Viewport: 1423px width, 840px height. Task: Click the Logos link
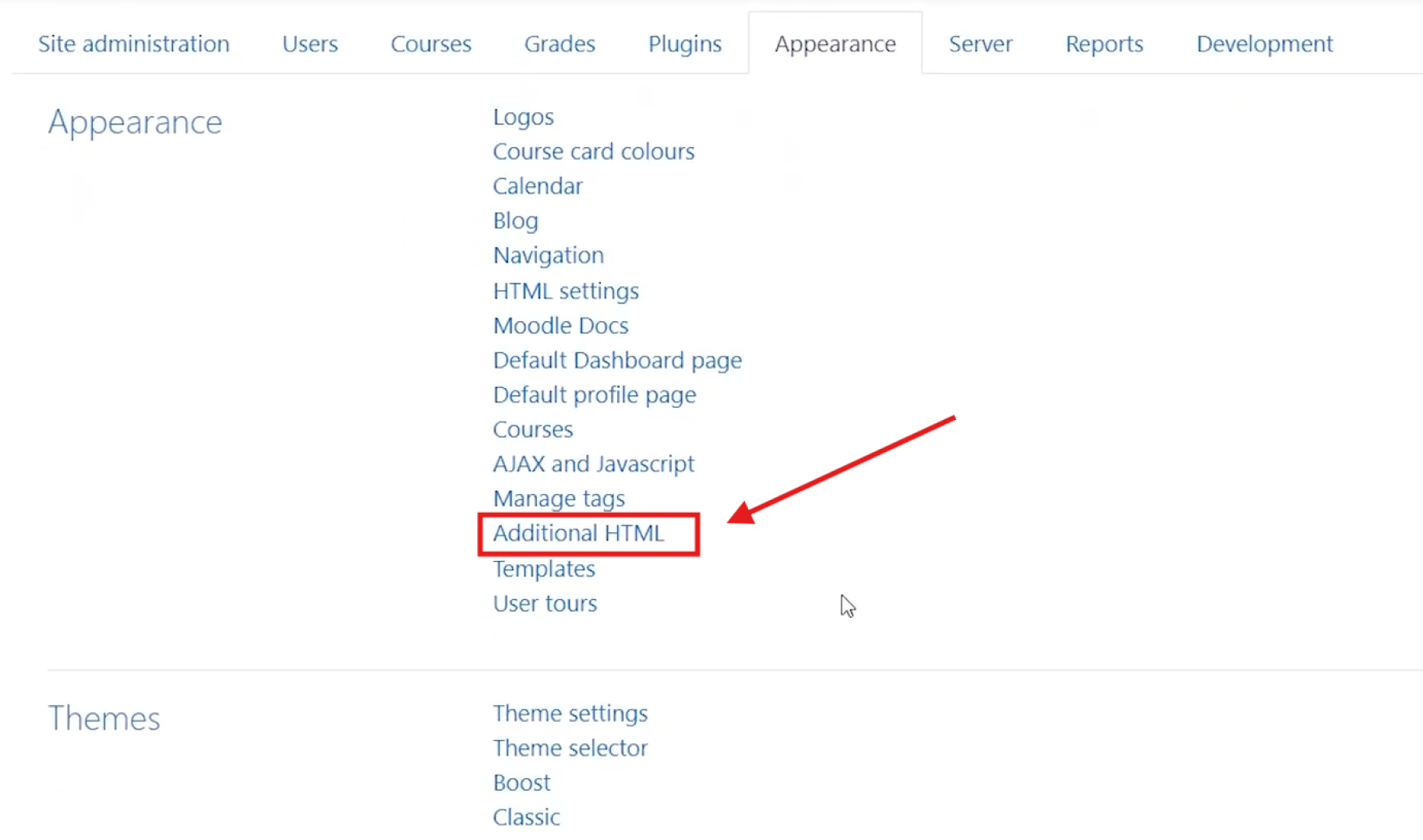[x=523, y=117]
